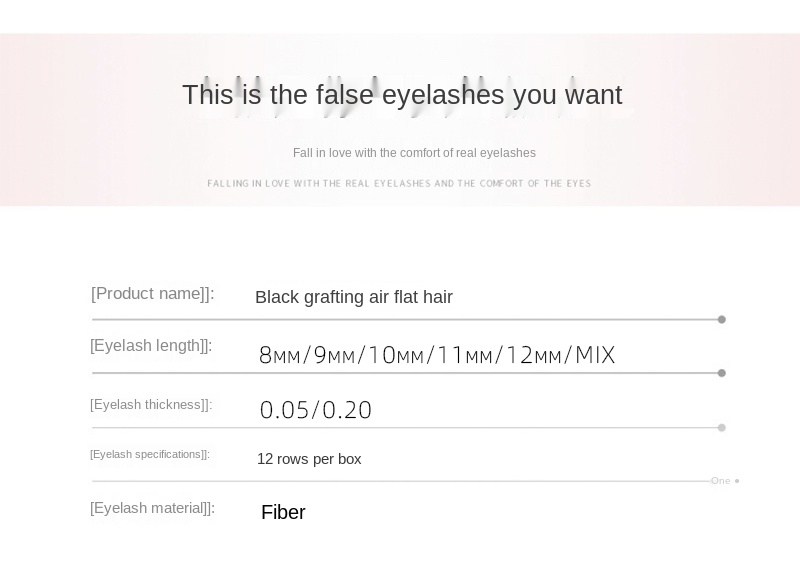Click the dot ending the Eyelash length line
800x578 pixels.
click(721, 373)
